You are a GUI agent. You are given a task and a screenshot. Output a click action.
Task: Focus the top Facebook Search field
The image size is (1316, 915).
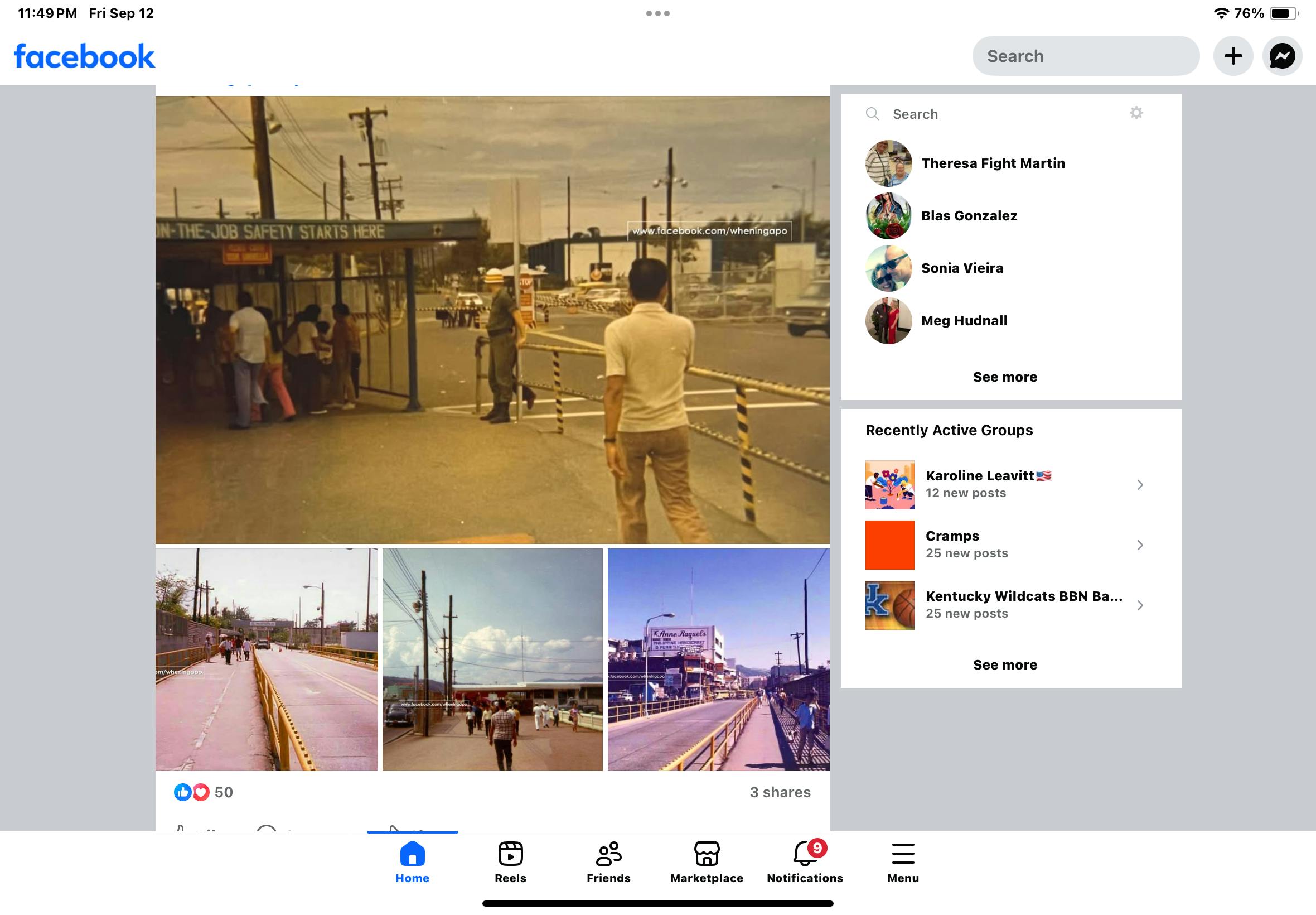click(x=1085, y=56)
